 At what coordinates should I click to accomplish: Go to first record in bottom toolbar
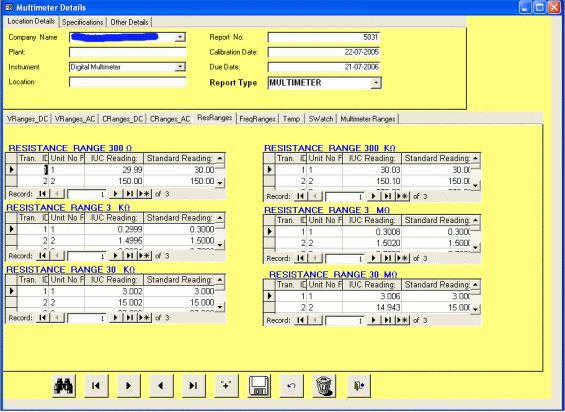pos(96,386)
